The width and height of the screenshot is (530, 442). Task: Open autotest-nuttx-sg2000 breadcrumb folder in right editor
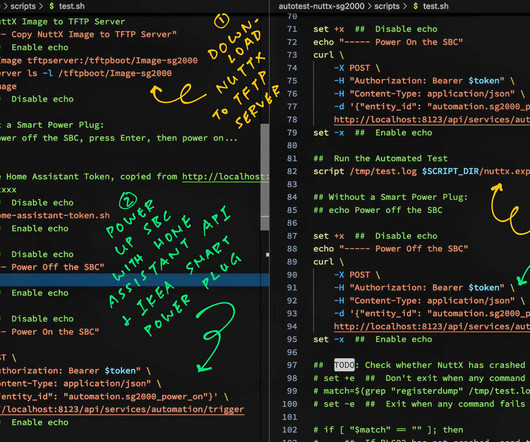click(x=321, y=6)
